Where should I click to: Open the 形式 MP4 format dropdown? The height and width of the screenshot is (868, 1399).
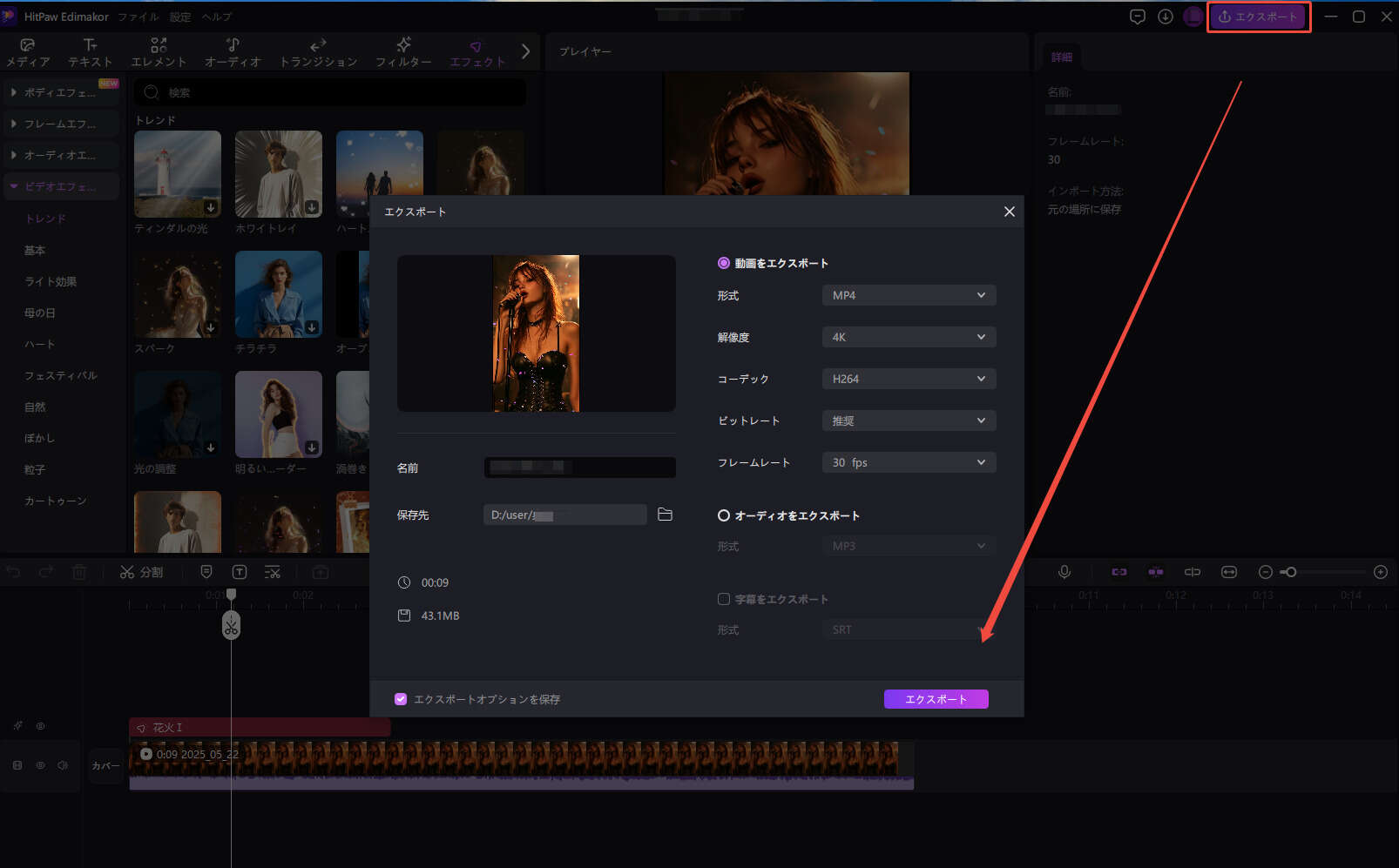[908, 295]
